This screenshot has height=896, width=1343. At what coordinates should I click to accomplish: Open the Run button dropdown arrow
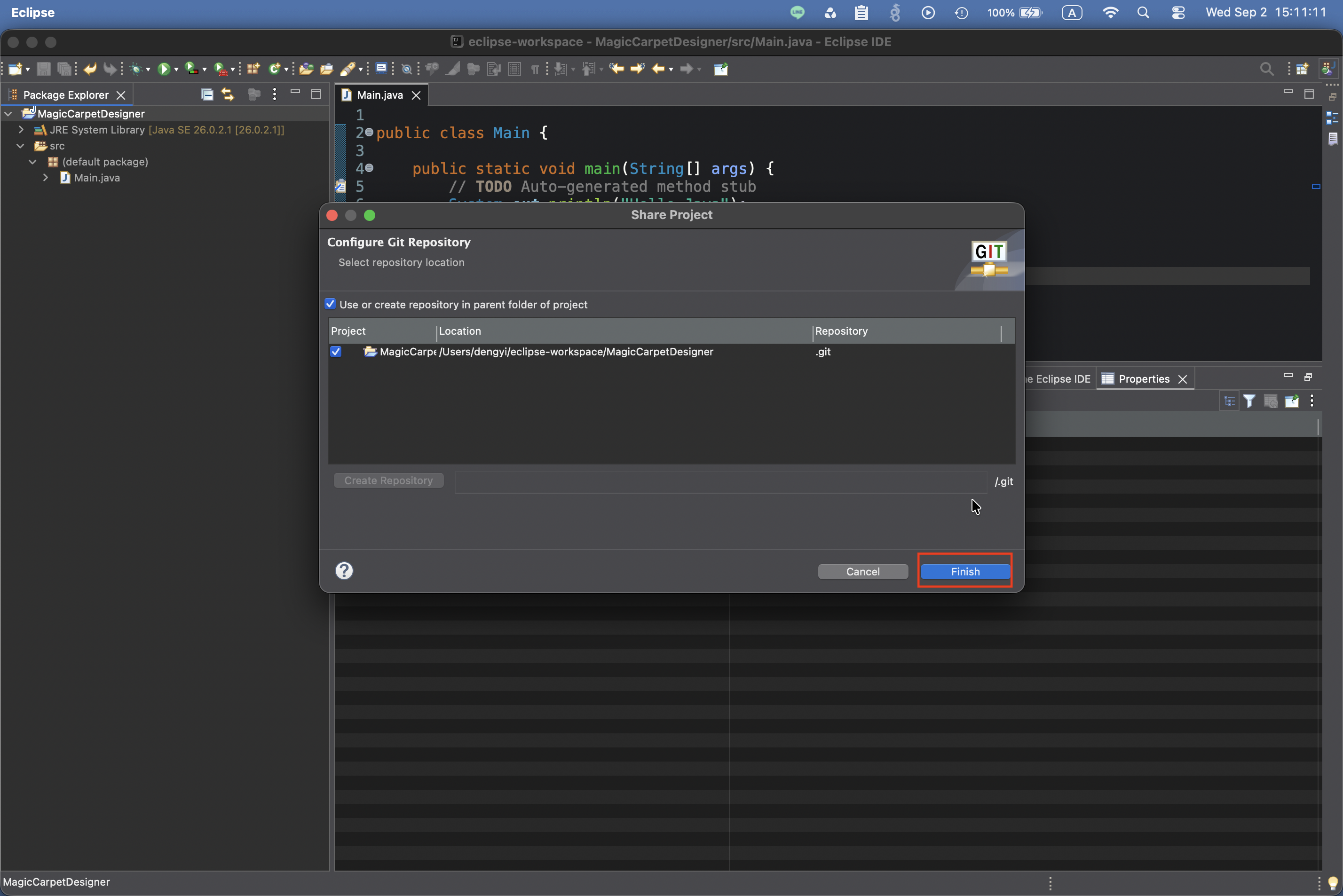[176, 70]
